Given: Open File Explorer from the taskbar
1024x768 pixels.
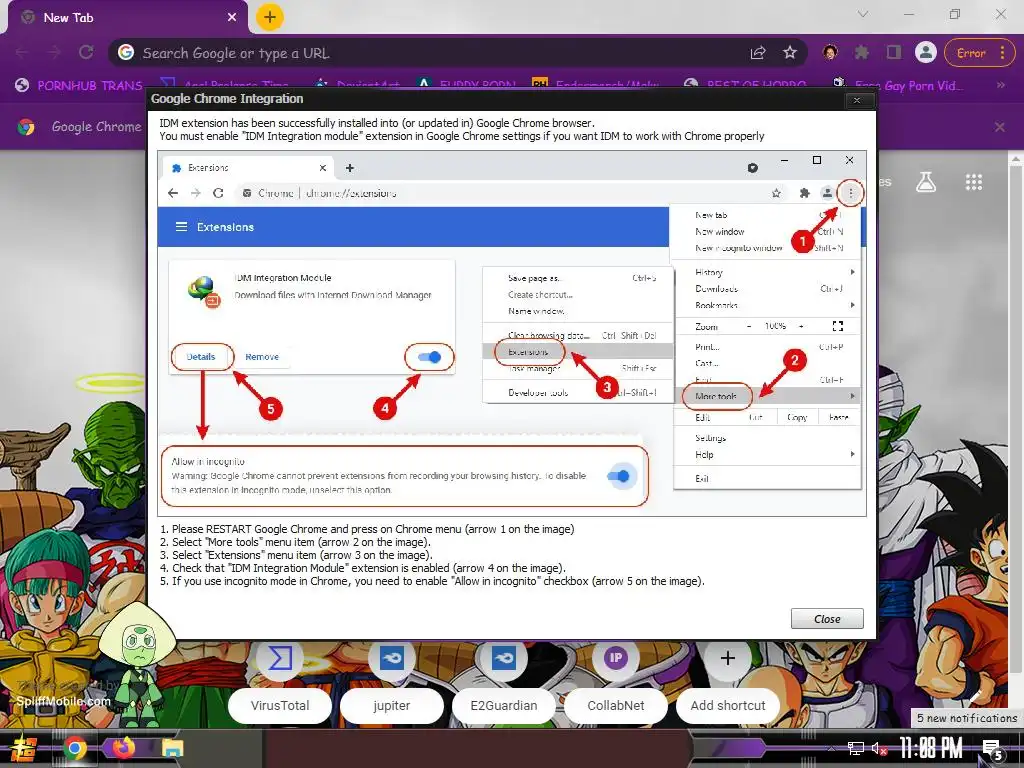Looking at the screenshot, I should [172, 748].
